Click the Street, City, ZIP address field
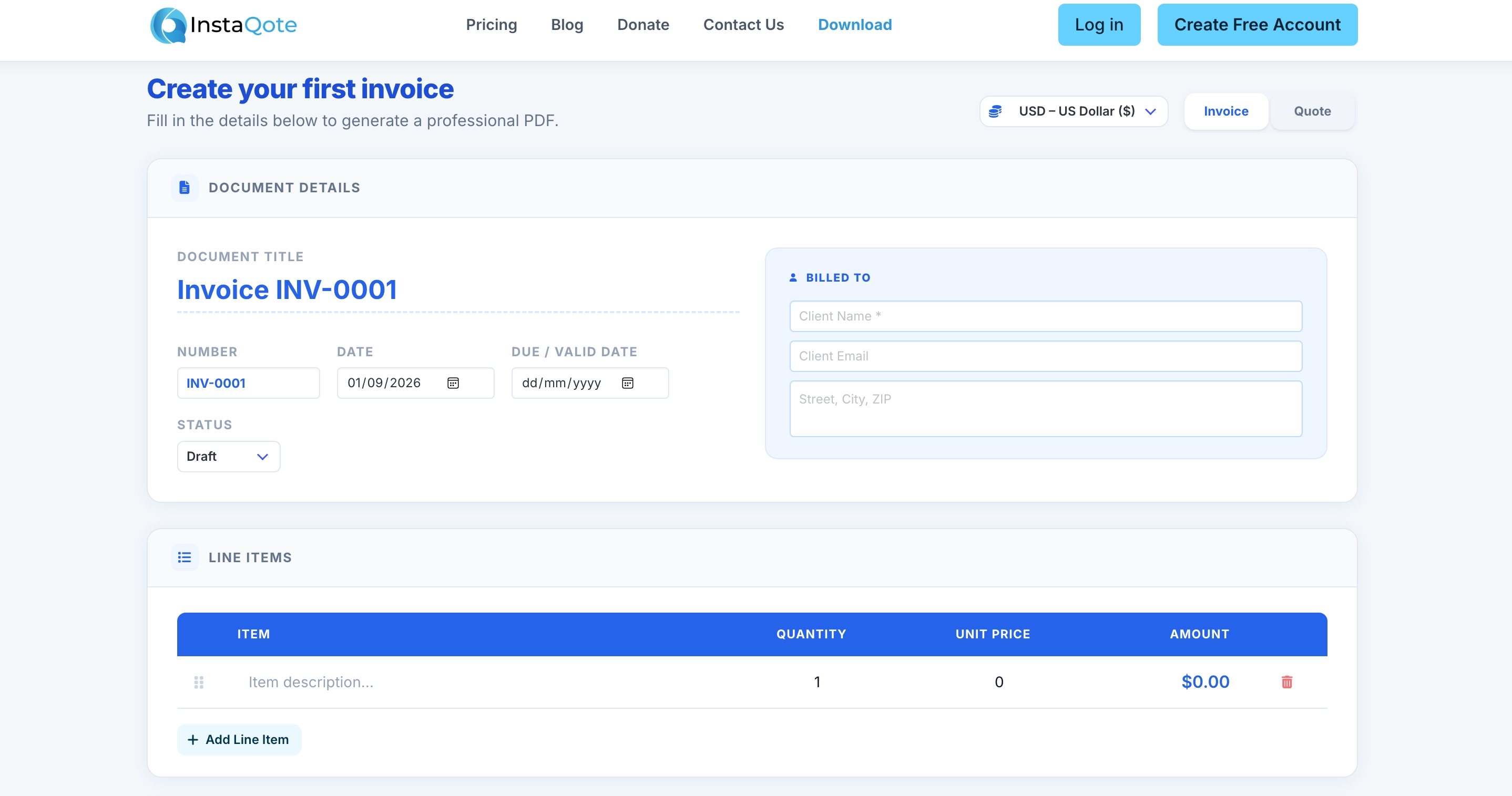 pyautogui.click(x=1045, y=408)
